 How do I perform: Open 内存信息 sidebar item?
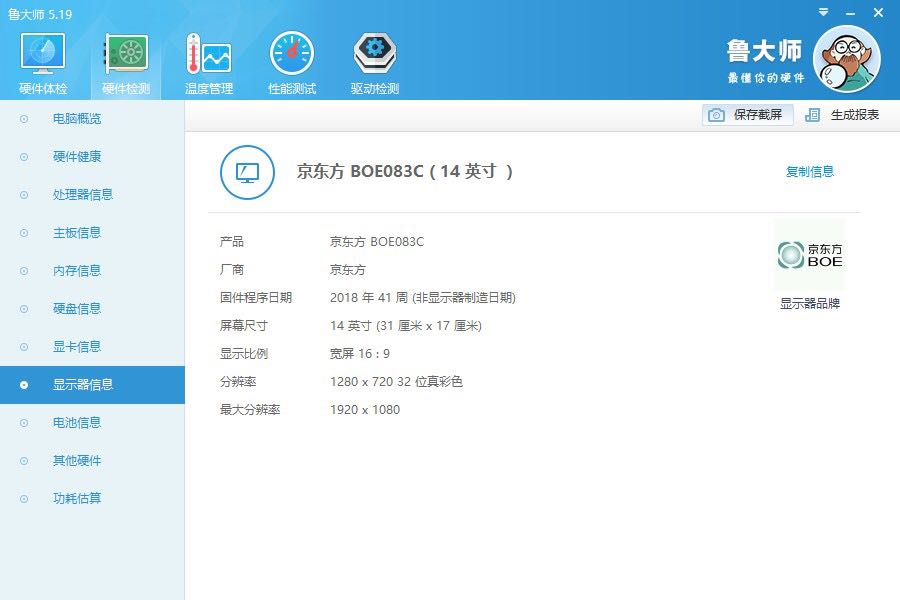[92, 270]
